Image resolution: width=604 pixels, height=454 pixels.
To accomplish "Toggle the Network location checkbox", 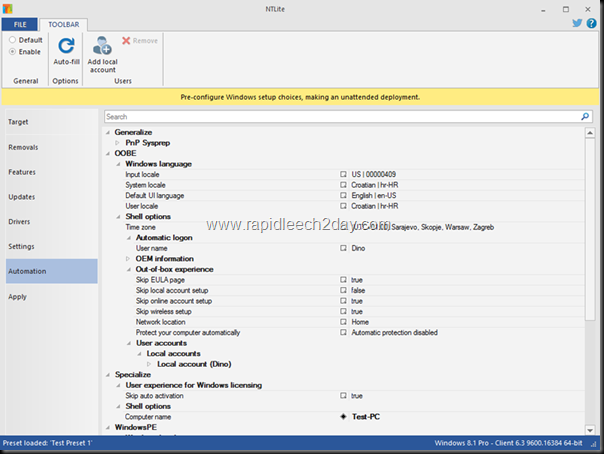I will [343, 322].
